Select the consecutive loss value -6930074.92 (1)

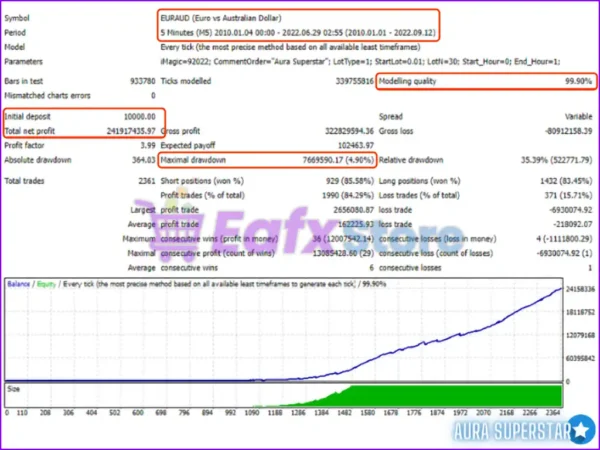pos(564,253)
